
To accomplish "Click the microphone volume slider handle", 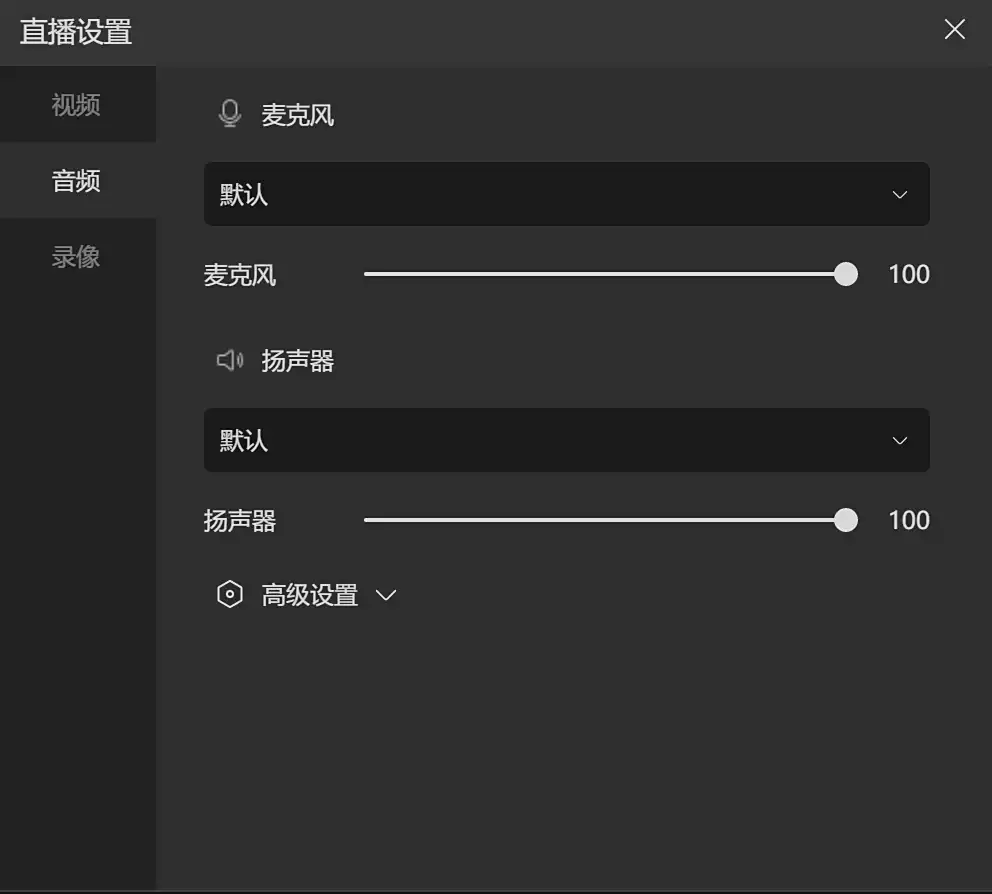I will pos(845,273).
